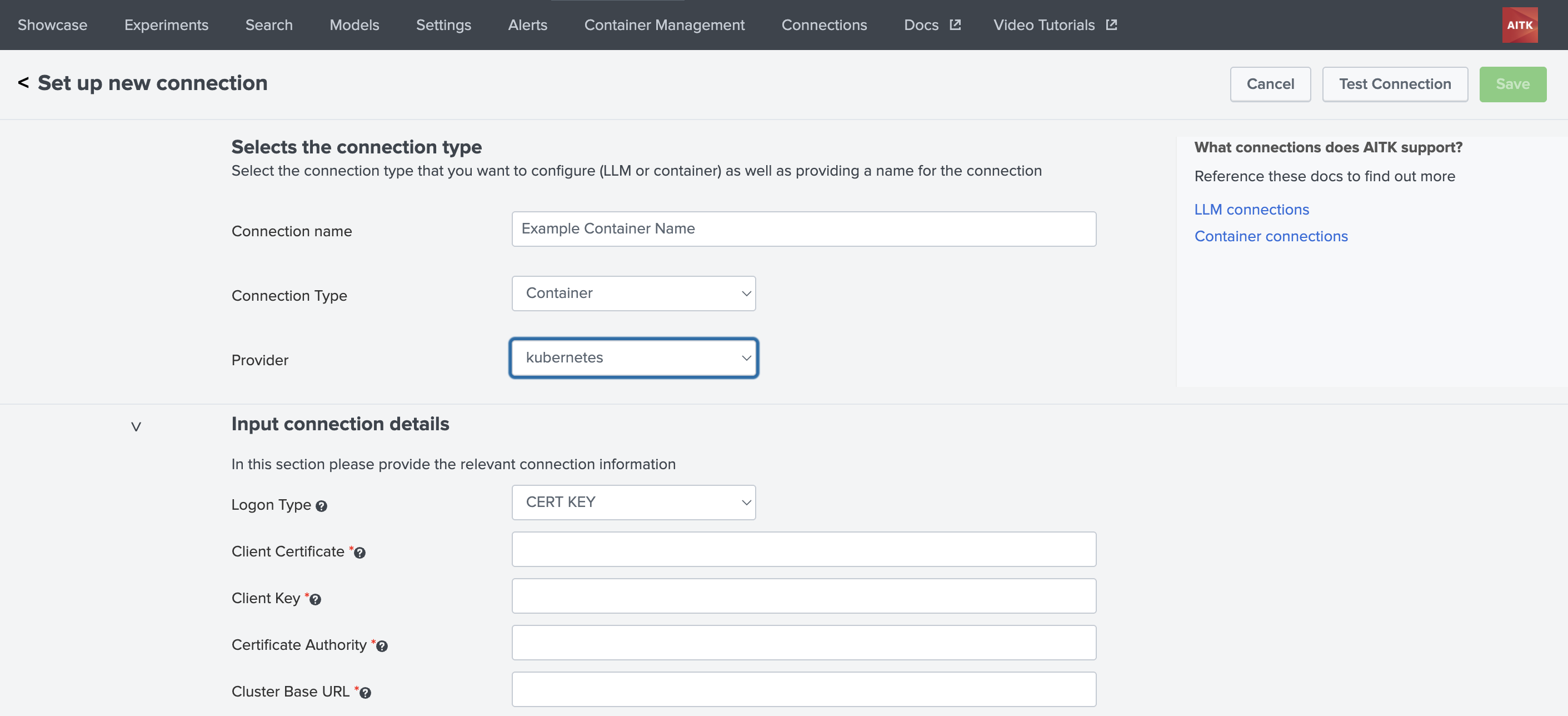1568x716 pixels.
Task: Open the LLM connections docs link
Action: point(1251,210)
